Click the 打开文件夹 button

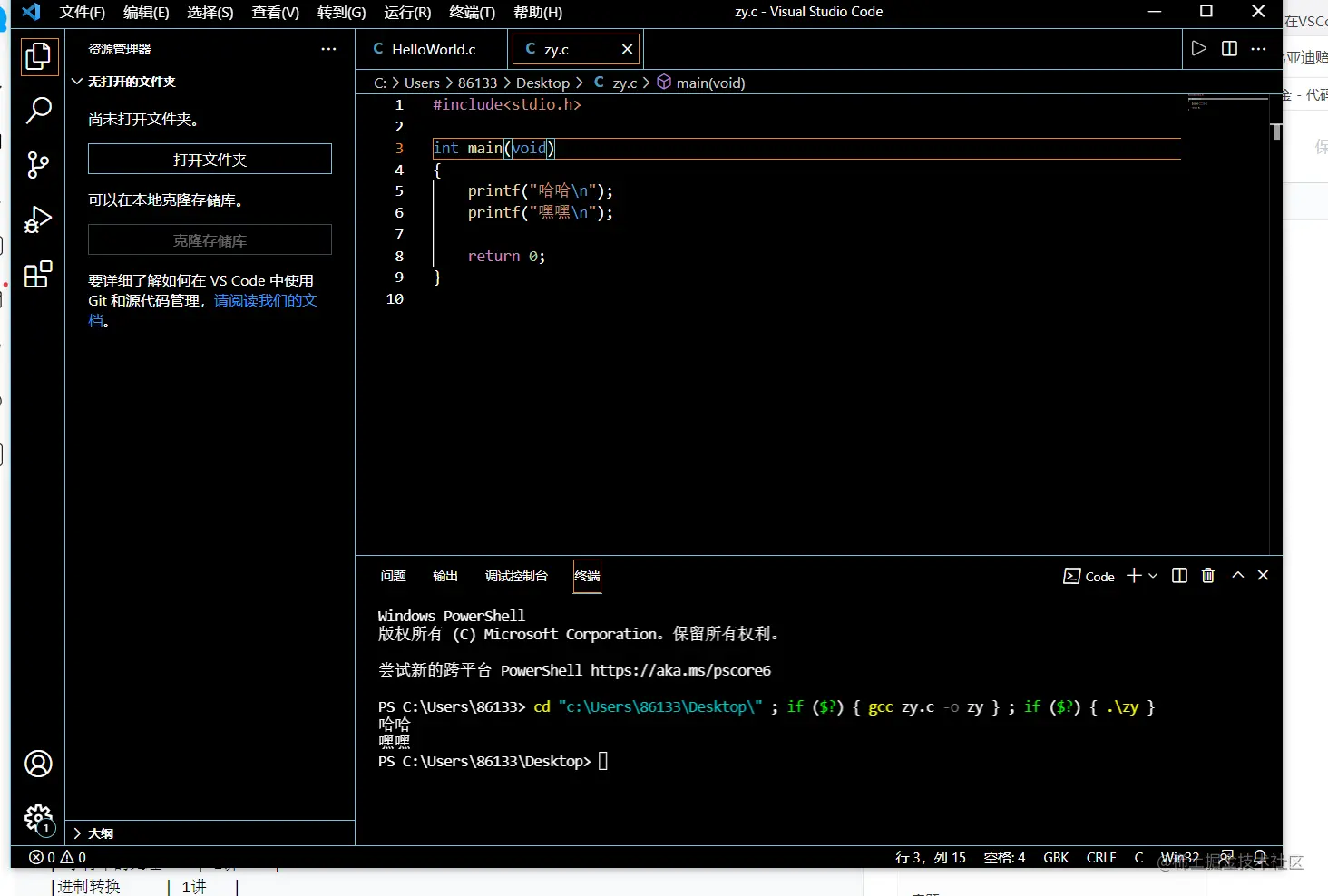210,159
